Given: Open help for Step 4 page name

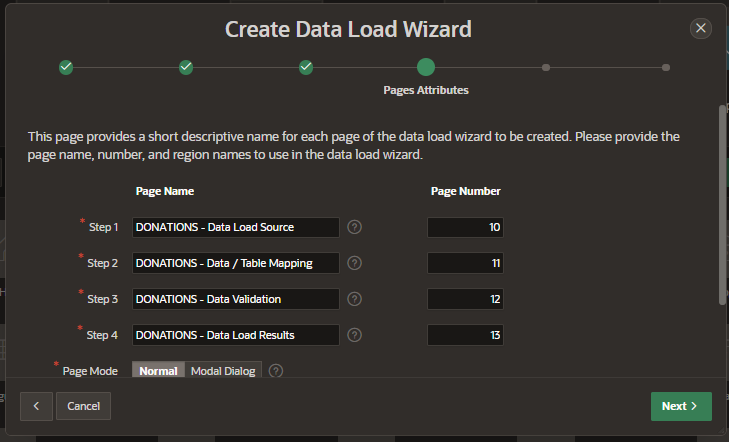Looking at the screenshot, I should click(x=354, y=335).
